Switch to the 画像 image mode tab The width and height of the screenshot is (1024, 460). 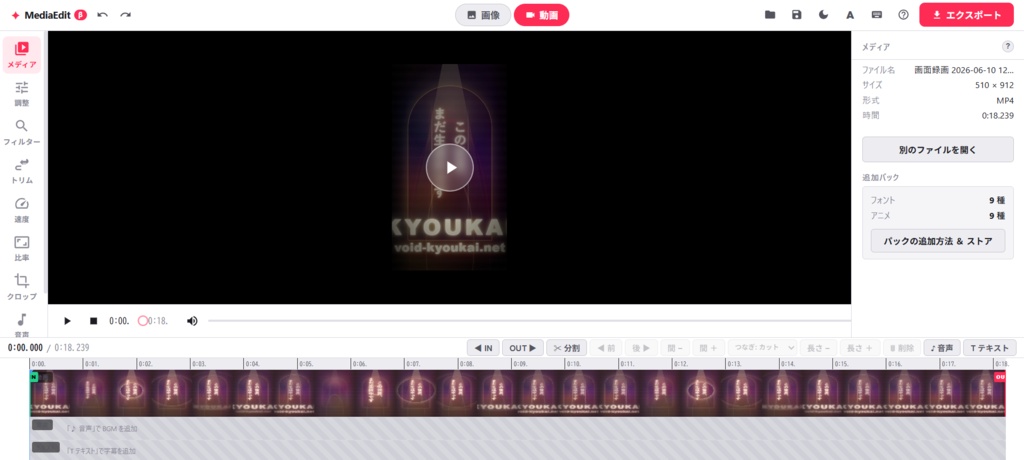point(483,15)
